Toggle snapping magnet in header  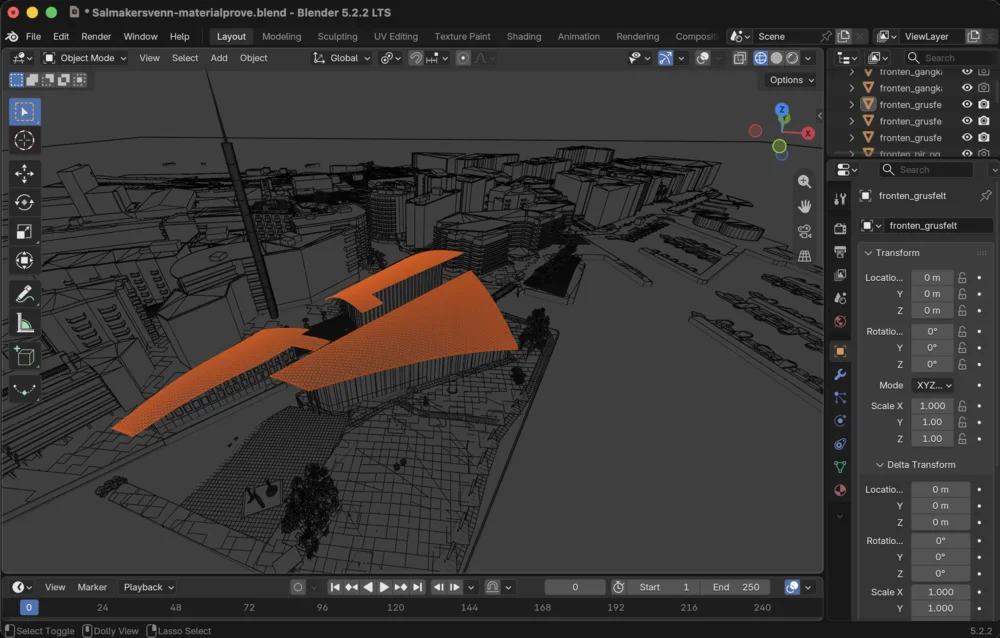point(416,58)
